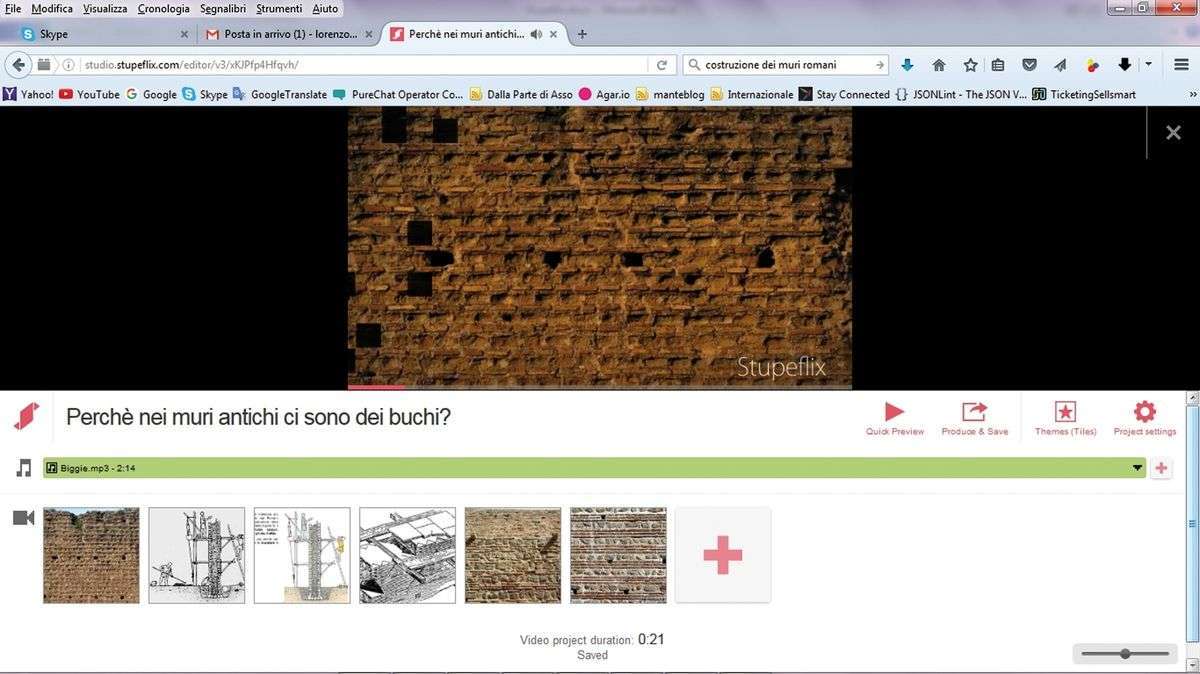Click the page vertical scrollbar
The height and width of the screenshot is (674, 1200).
point(1192,522)
